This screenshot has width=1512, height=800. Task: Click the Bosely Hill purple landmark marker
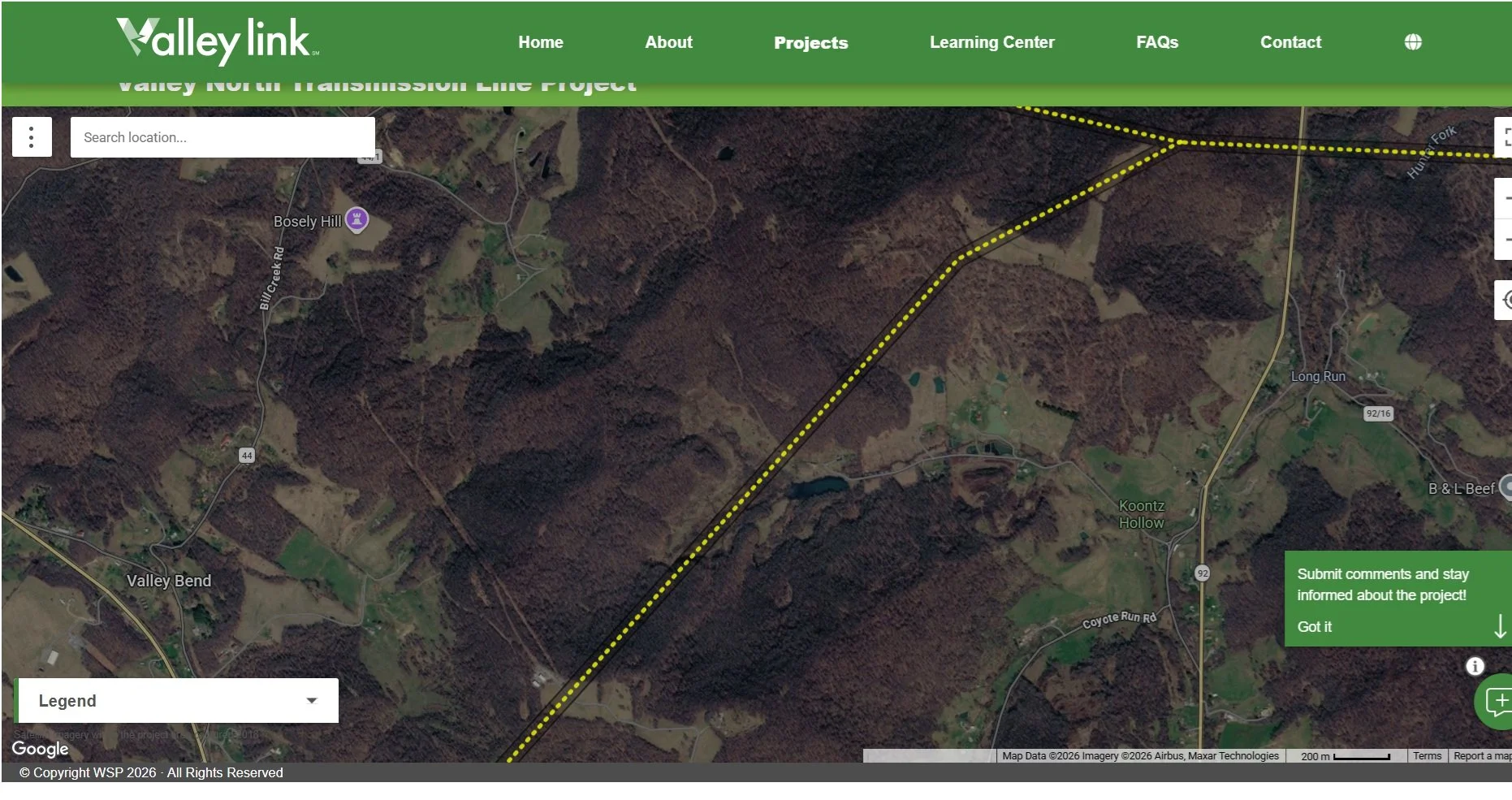tap(356, 219)
